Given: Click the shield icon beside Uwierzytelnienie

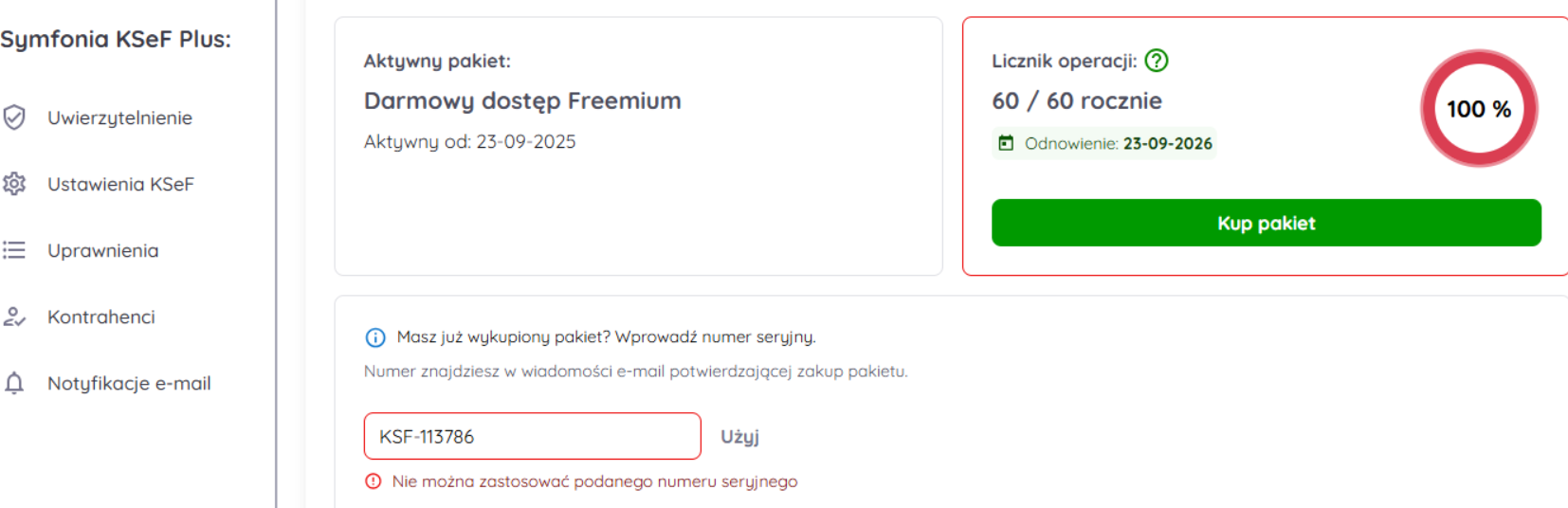Looking at the screenshot, I should point(14,118).
